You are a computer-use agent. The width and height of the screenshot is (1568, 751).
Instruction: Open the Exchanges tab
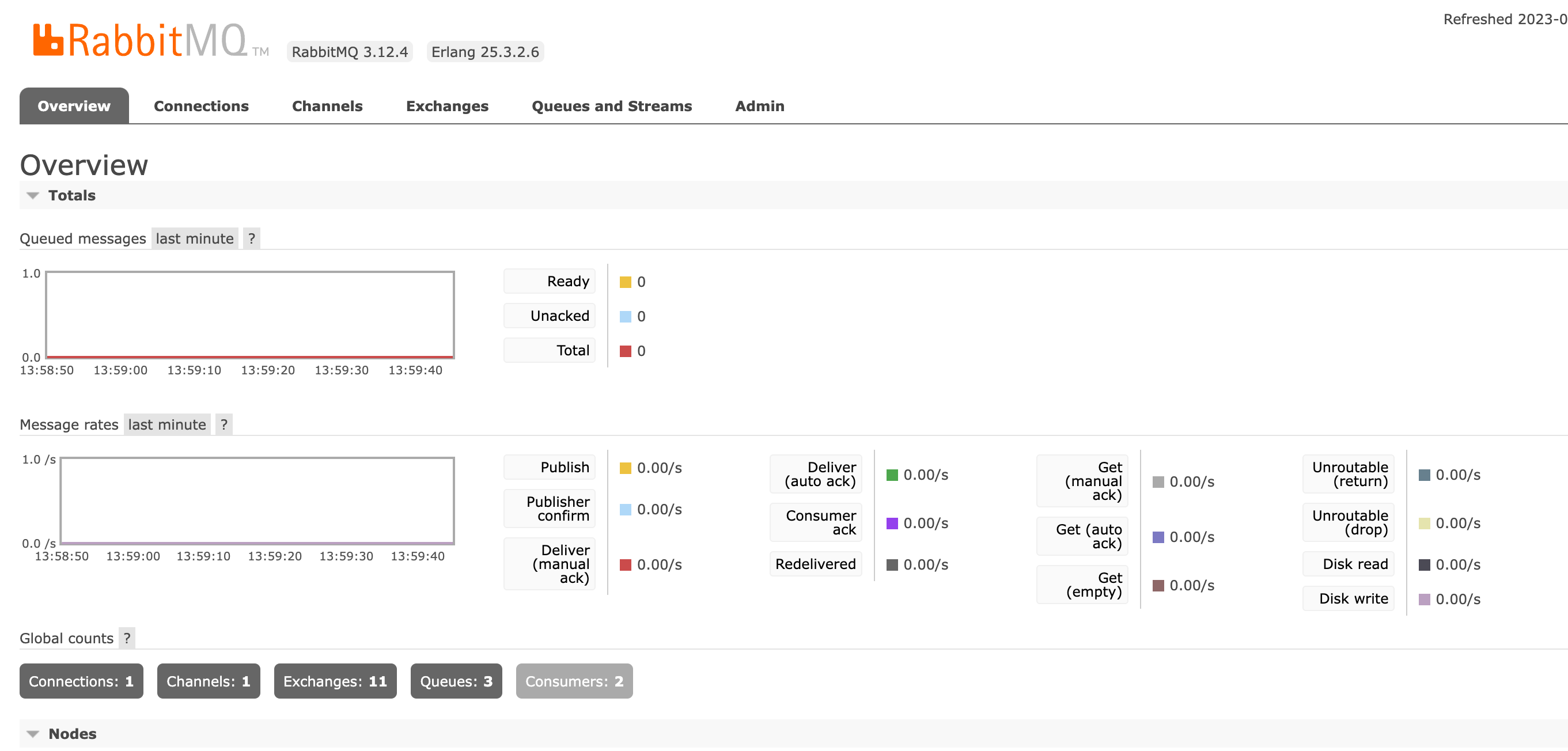[x=447, y=106]
